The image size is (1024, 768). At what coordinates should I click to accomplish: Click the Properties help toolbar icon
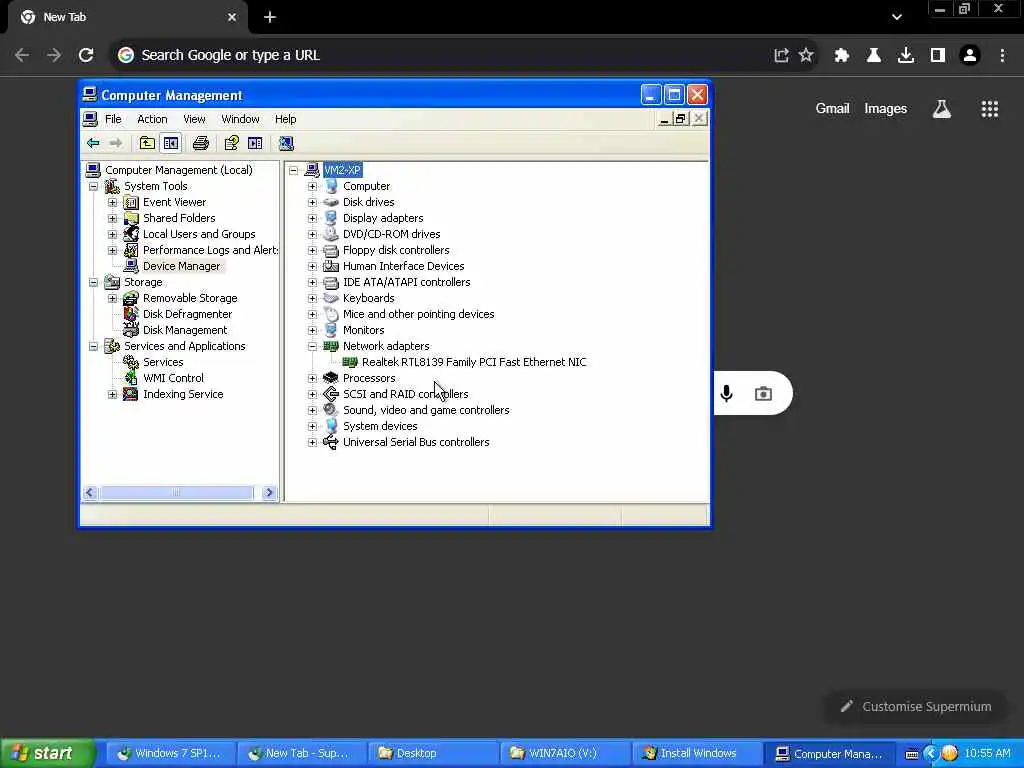coord(231,143)
